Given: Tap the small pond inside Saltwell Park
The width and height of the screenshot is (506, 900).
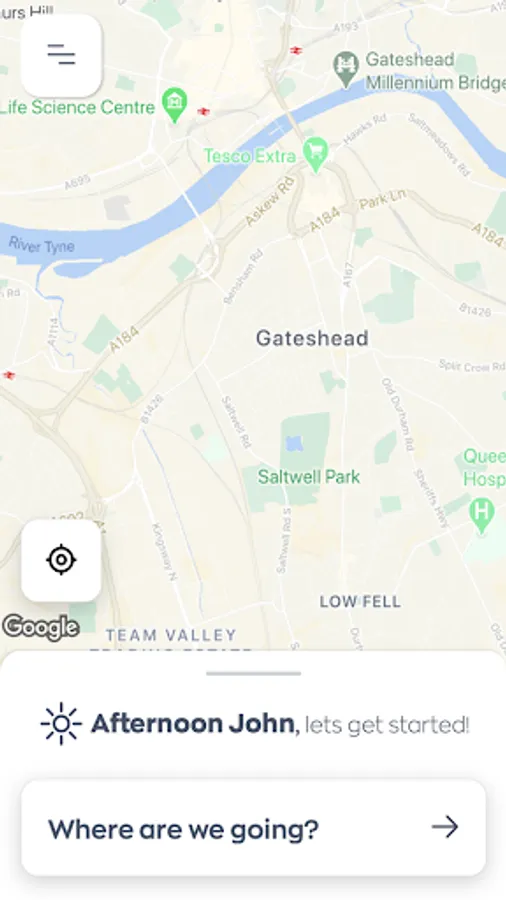Looking at the screenshot, I should (294, 443).
